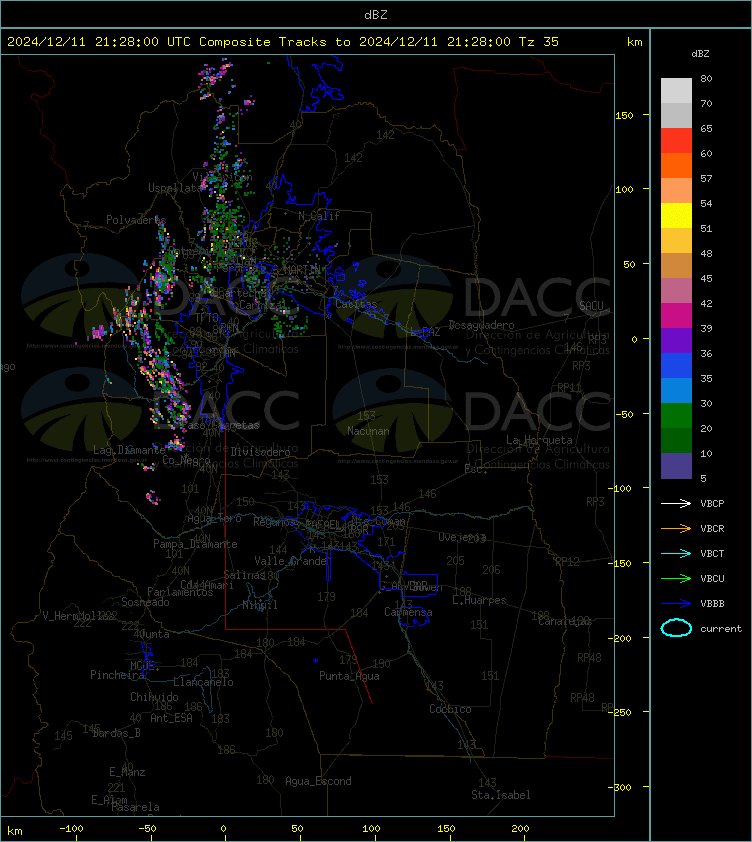Click the Carmensa map label
The width and height of the screenshot is (752, 842).
[x=408, y=612]
